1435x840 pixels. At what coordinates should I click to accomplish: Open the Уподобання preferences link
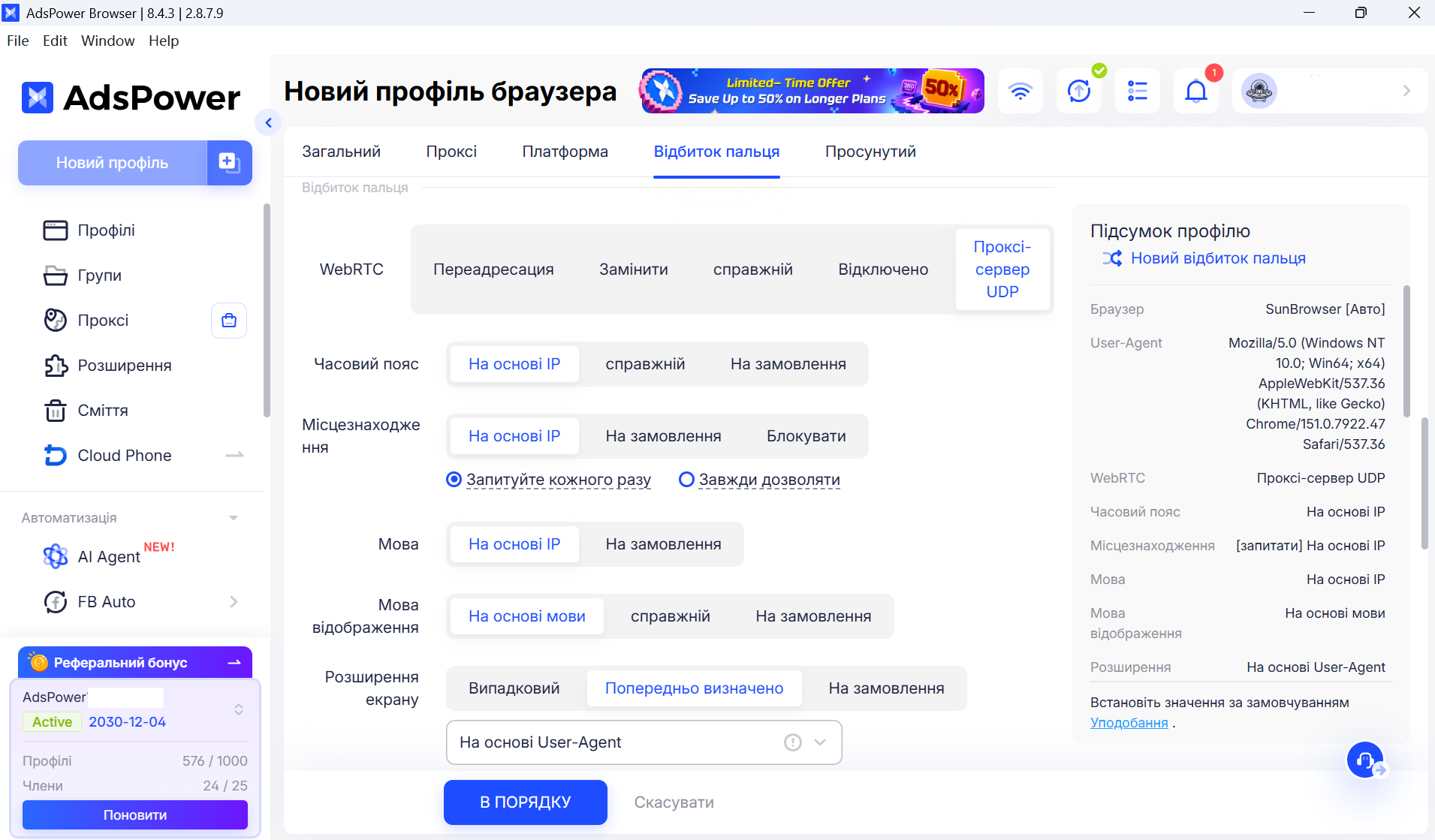click(x=1129, y=723)
